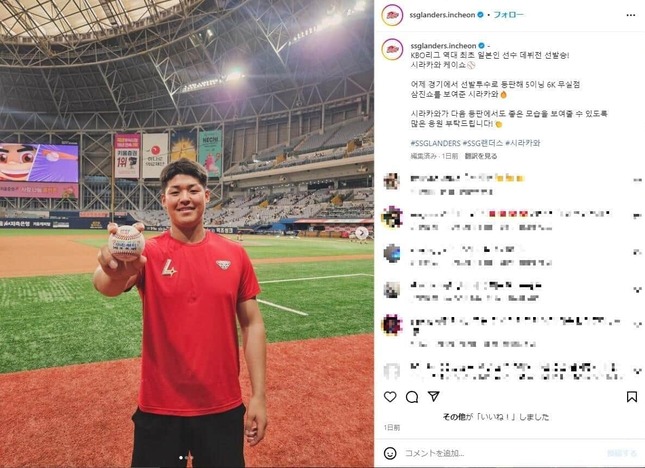Share post using the paper plane icon
This screenshot has width=645, height=468.
[x=434, y=396]
